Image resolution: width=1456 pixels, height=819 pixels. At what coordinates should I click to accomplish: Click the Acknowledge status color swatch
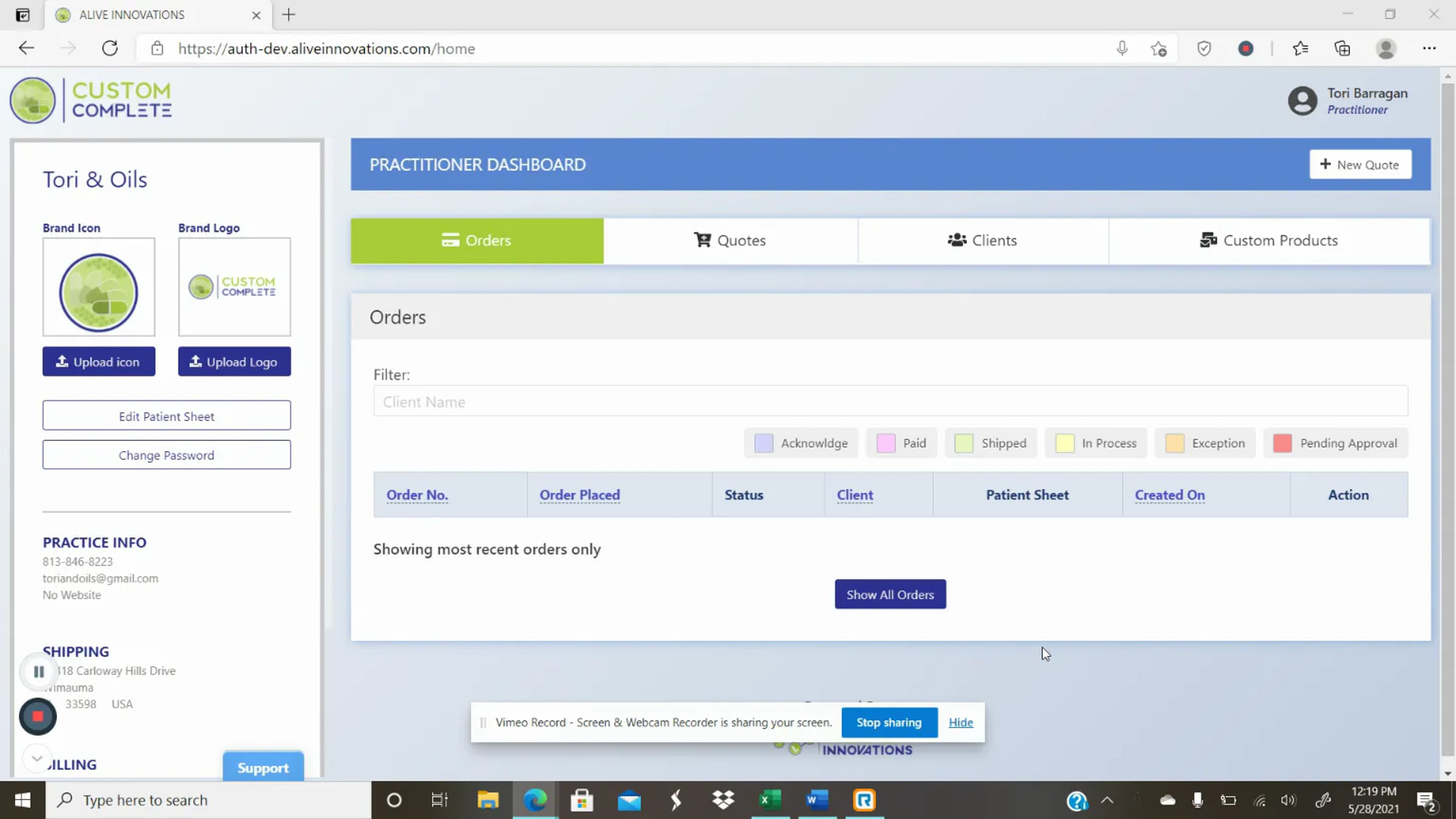point(763,443)
